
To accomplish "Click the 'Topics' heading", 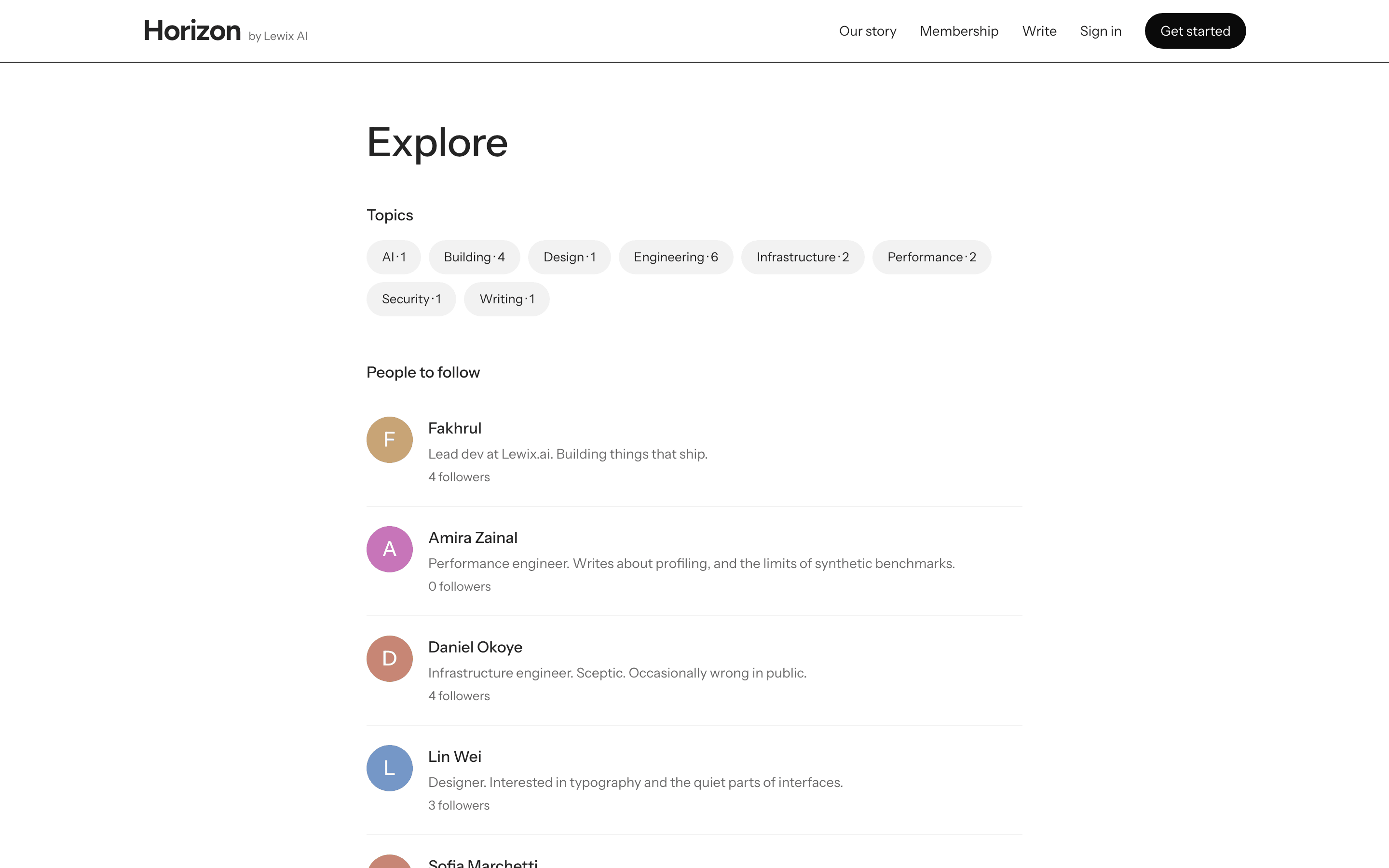I will 390,215.
